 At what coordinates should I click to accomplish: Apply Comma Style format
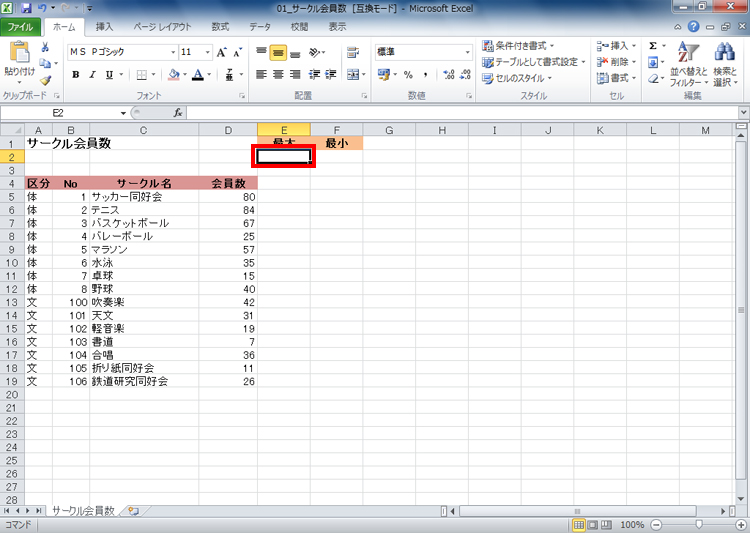[425, 75]
